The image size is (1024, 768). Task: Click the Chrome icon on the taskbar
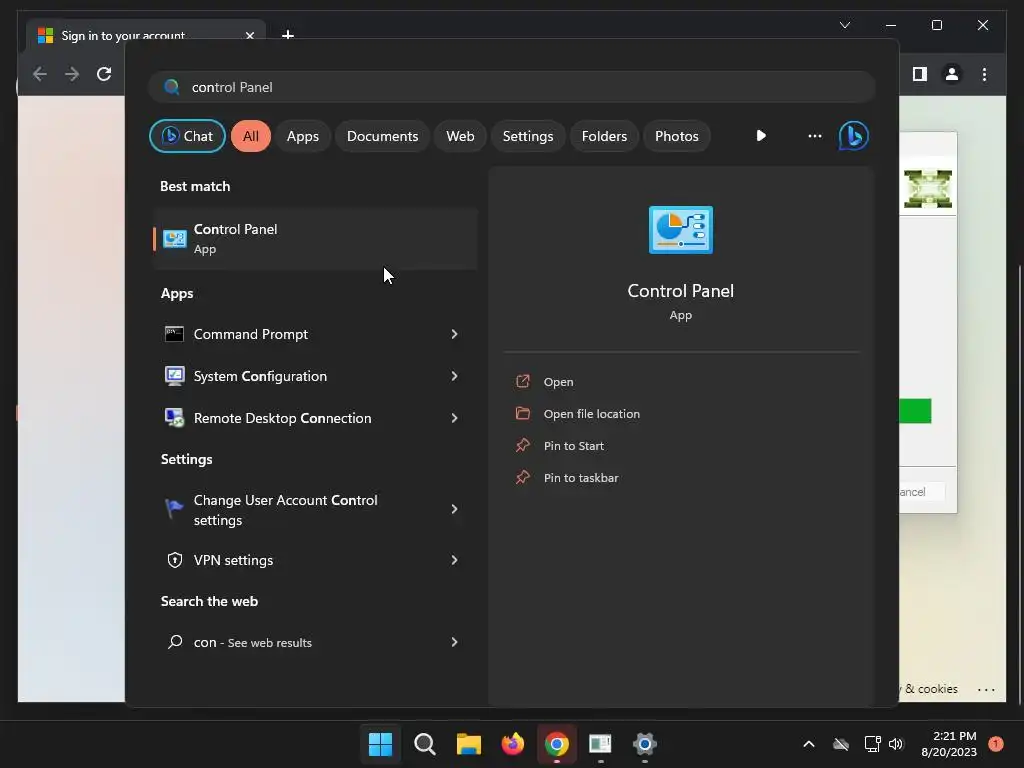click(x=556, y=744)
